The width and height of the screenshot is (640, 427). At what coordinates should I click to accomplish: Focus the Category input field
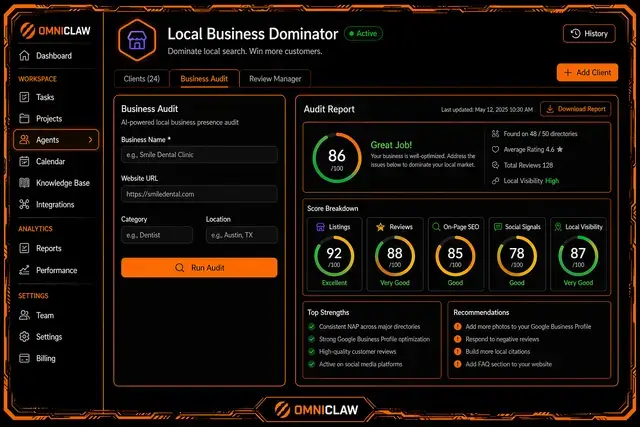tap(157, 235)
